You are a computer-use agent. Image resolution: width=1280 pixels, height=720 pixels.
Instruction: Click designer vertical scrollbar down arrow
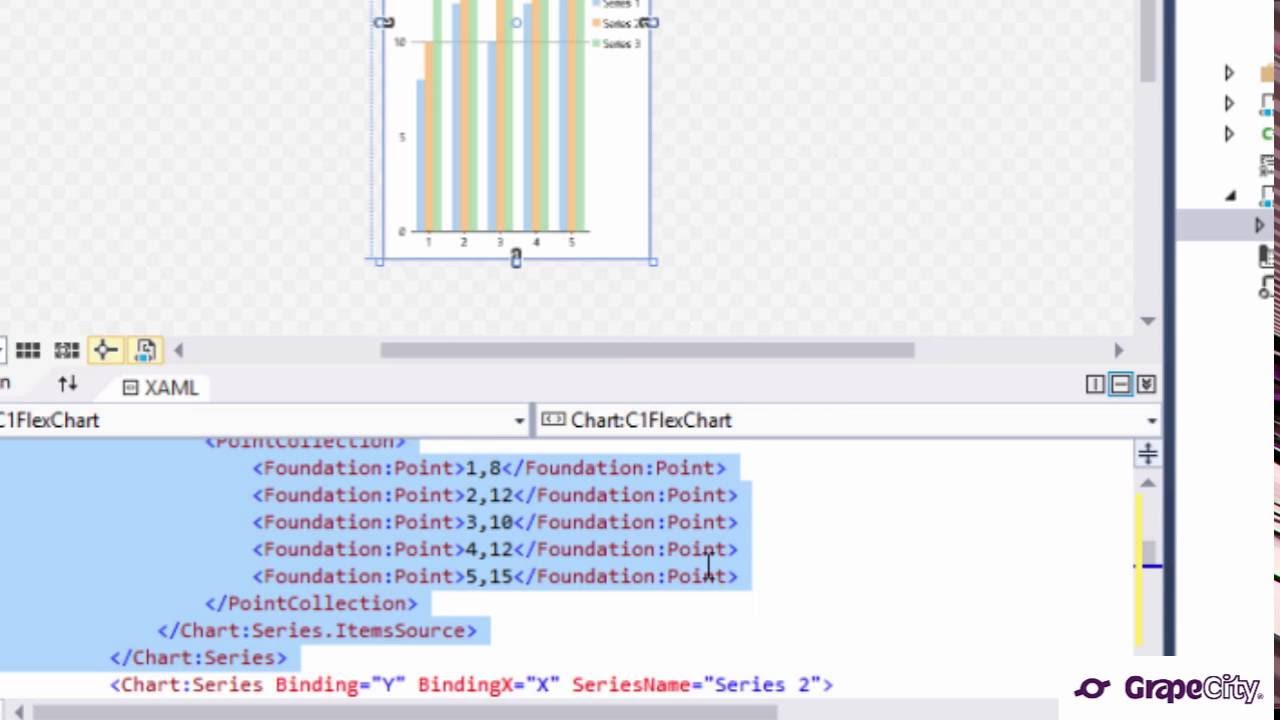(x=1147, y=321)
